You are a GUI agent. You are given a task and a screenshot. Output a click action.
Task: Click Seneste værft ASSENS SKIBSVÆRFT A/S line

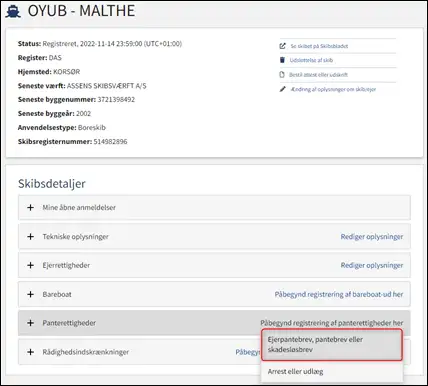82,86
